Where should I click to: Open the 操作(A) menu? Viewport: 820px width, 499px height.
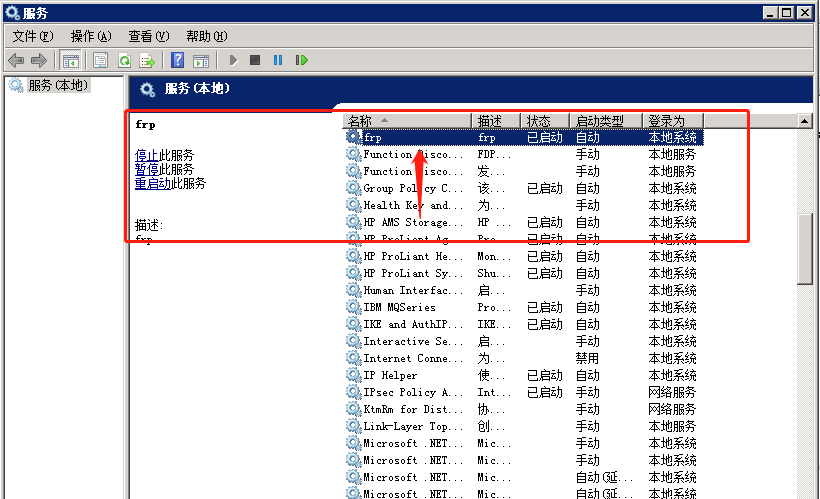(89, 36)
